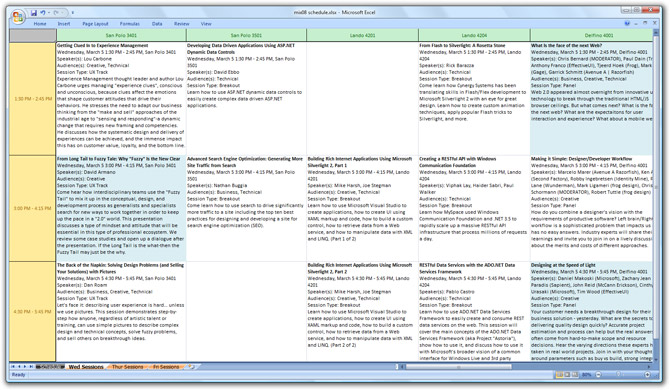
Task: Click the Insert Worksheet tab icon
Action: [x=191, y=367]
